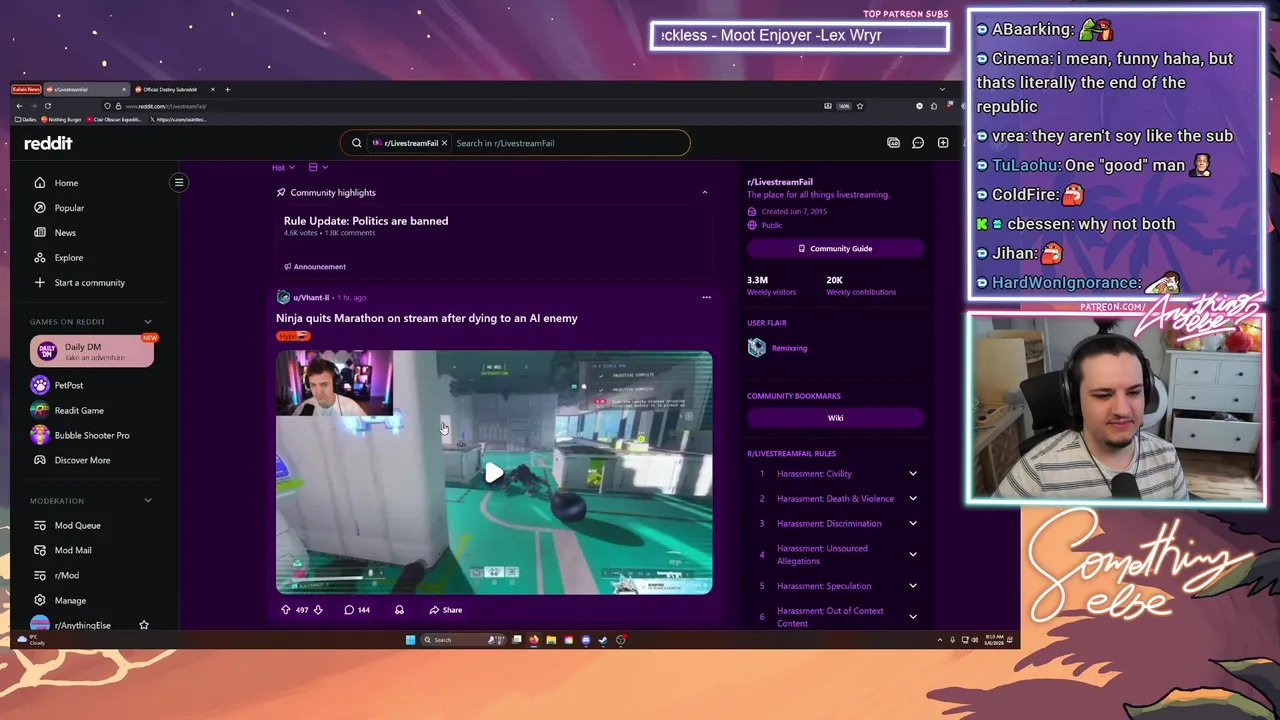1280x720 pixels.
Task: Favorite r/AnythingElse with the star
Action: 144,625
